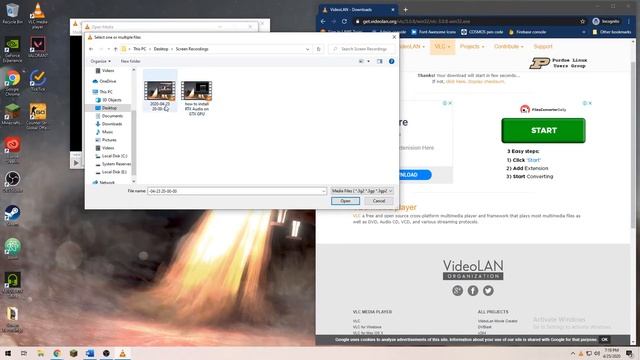Image resolution: width=640 pixels, height=360 pixels.
Task: Open Steam desktop shortcut
Action: tap(12, 215)
